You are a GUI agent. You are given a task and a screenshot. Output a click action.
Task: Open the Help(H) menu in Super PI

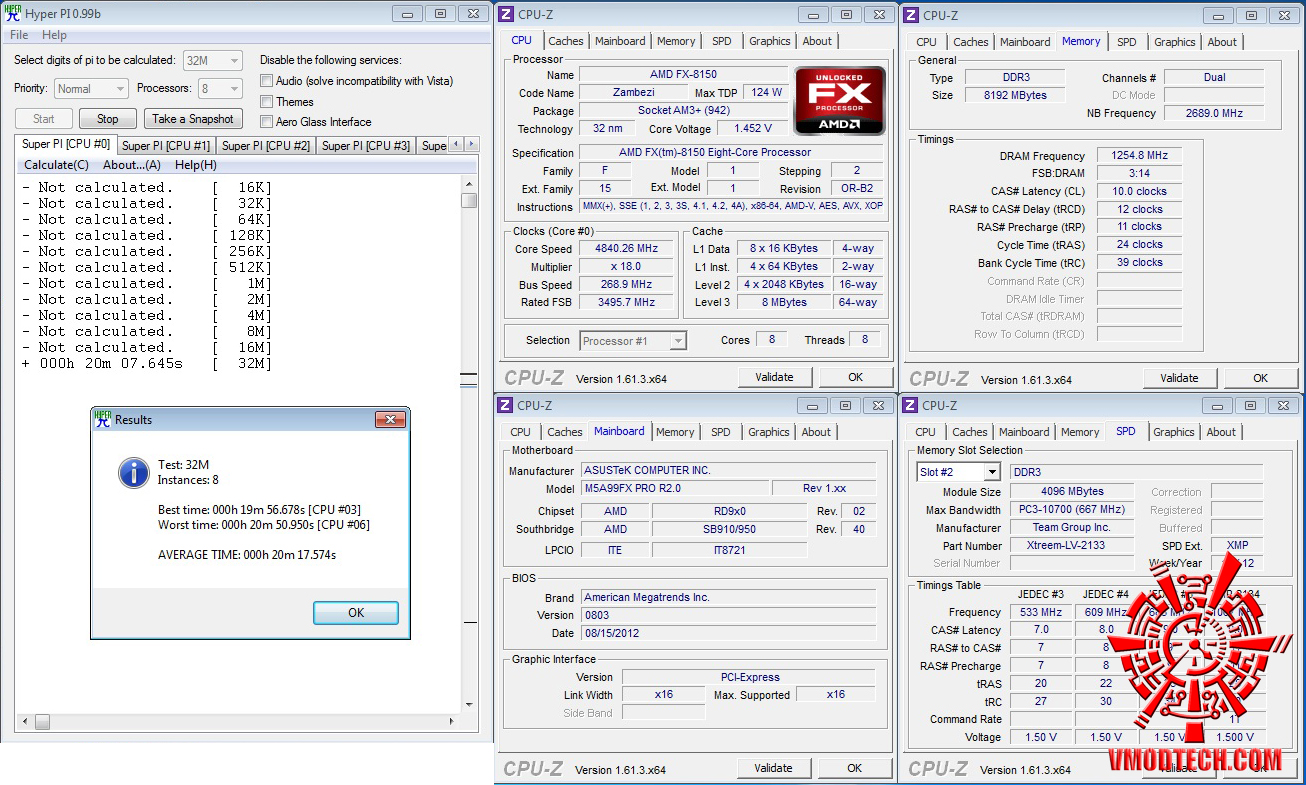pyautogui.click(x=196, y=165)
